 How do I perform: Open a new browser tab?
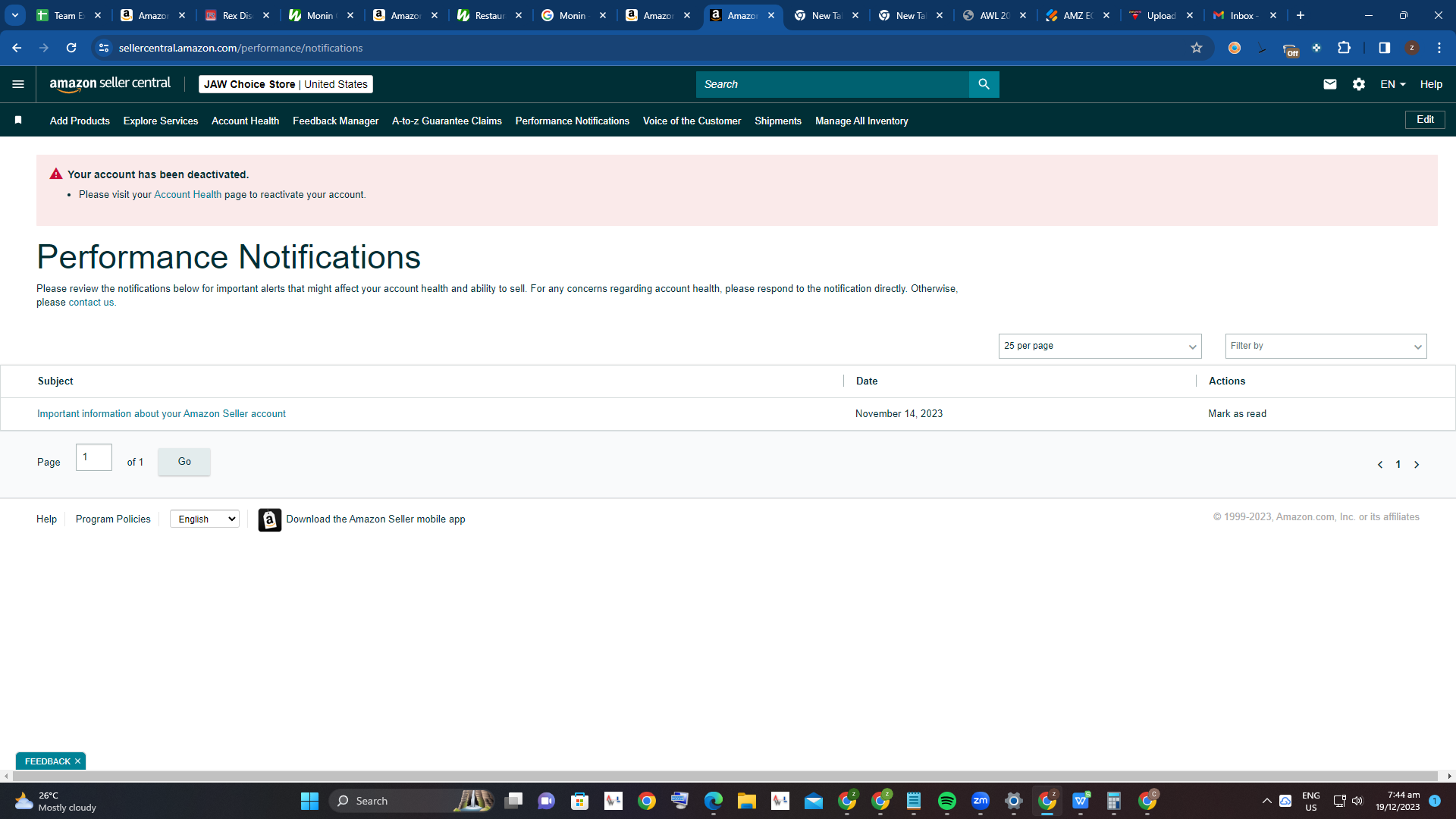(1301, 15)
